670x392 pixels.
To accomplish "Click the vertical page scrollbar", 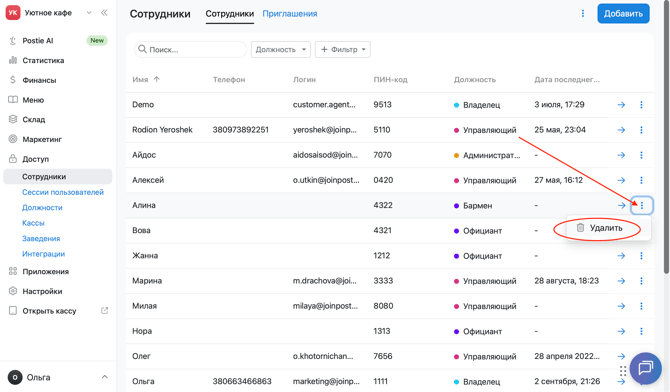I will (x=666, y=137).
